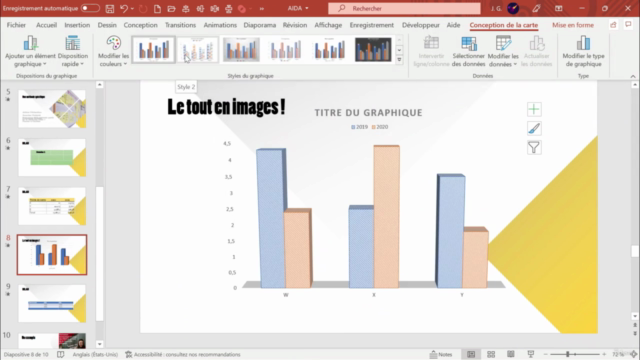Open the Disposition rapide dropdown
640x360 pixels.
pyautogui.click(x=73, y=51)
